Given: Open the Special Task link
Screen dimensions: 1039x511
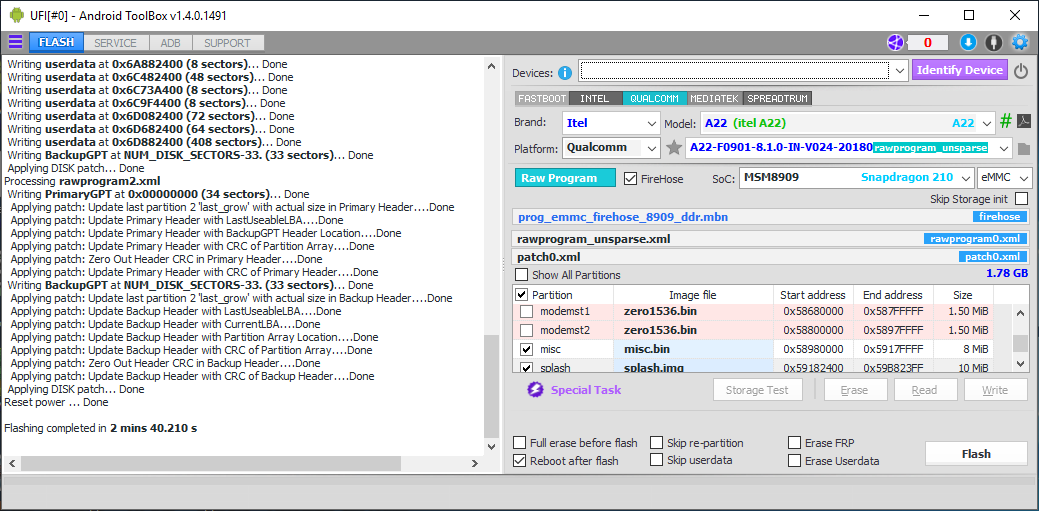Looking at the screenshot, I should click(x=586, y=390).
